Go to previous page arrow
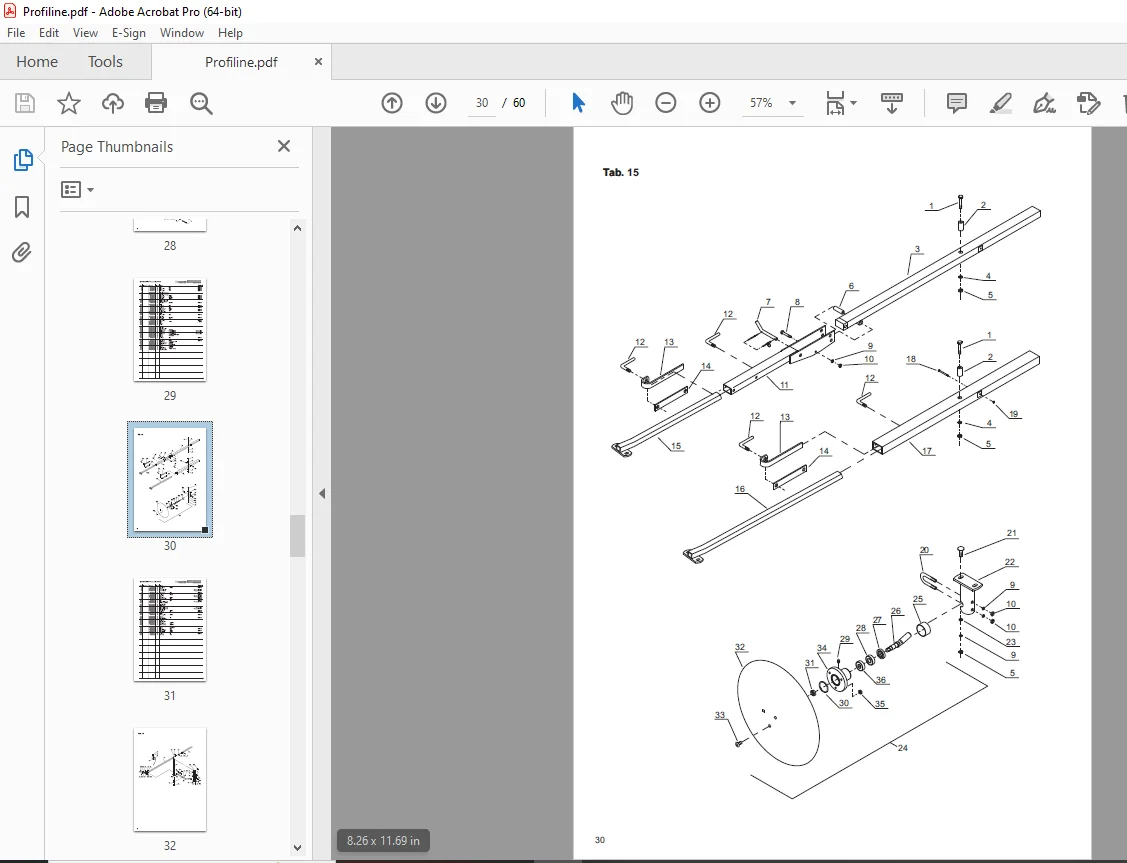The height and width of the screenshot is (863, 1127). 392,103
